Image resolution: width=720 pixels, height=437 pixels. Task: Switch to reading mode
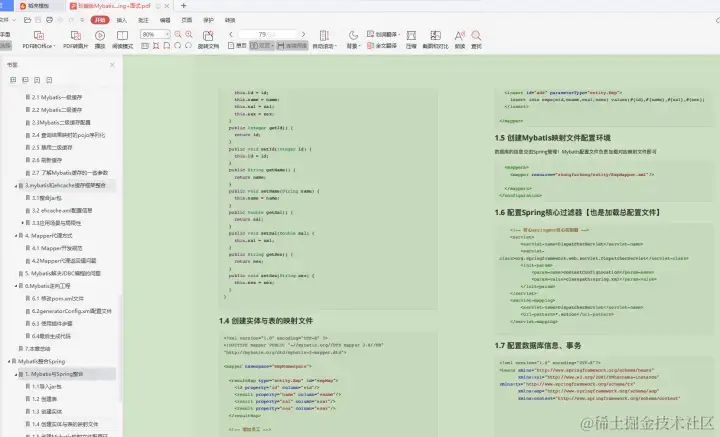[x=123, y=39]
